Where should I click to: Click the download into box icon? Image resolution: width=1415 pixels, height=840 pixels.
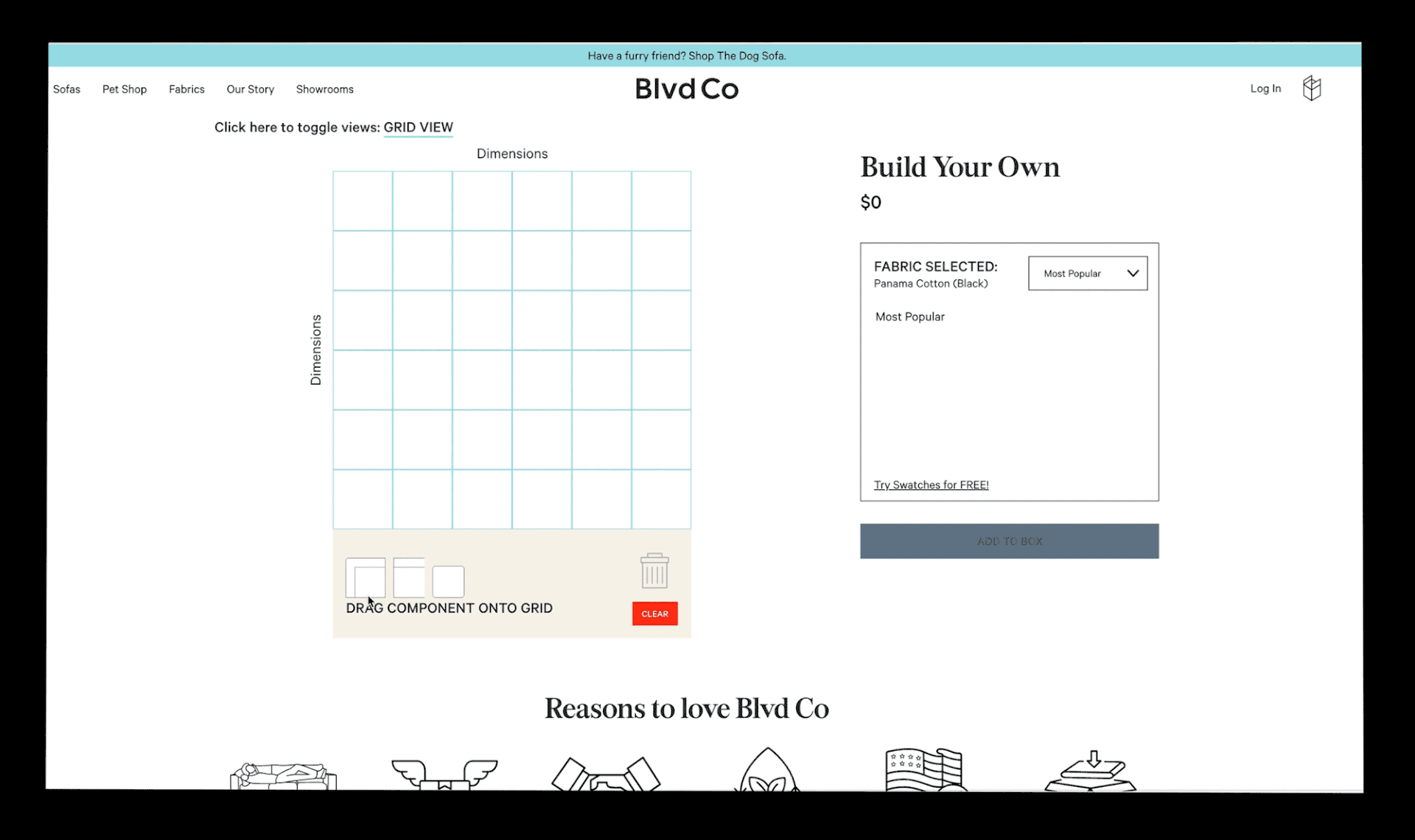(1091, 771)
